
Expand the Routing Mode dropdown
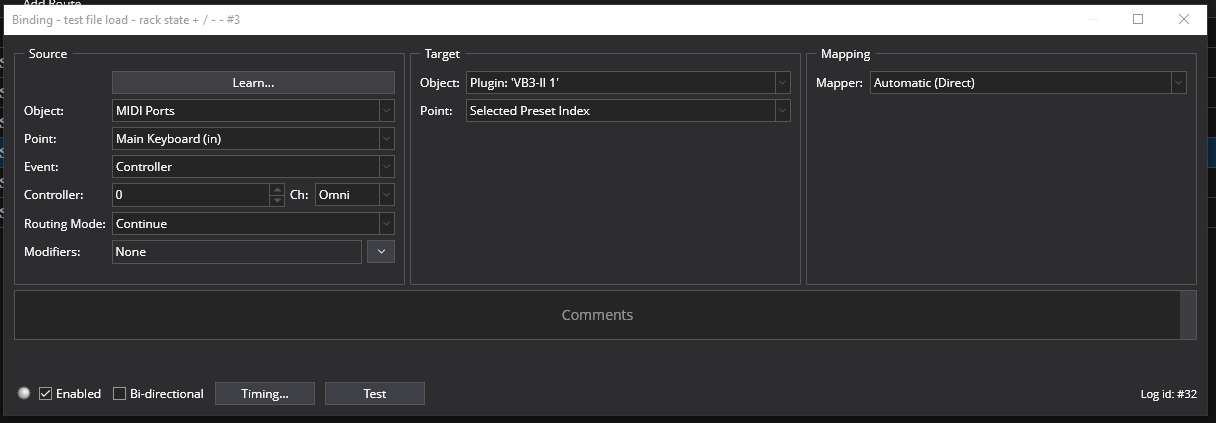253,224
